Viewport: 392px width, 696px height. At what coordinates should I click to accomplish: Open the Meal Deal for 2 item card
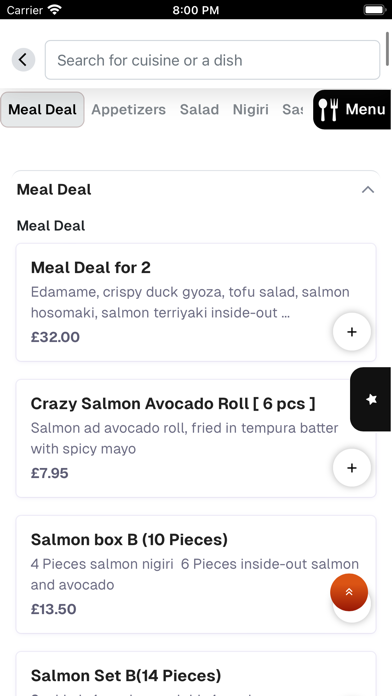pos(196,302)
